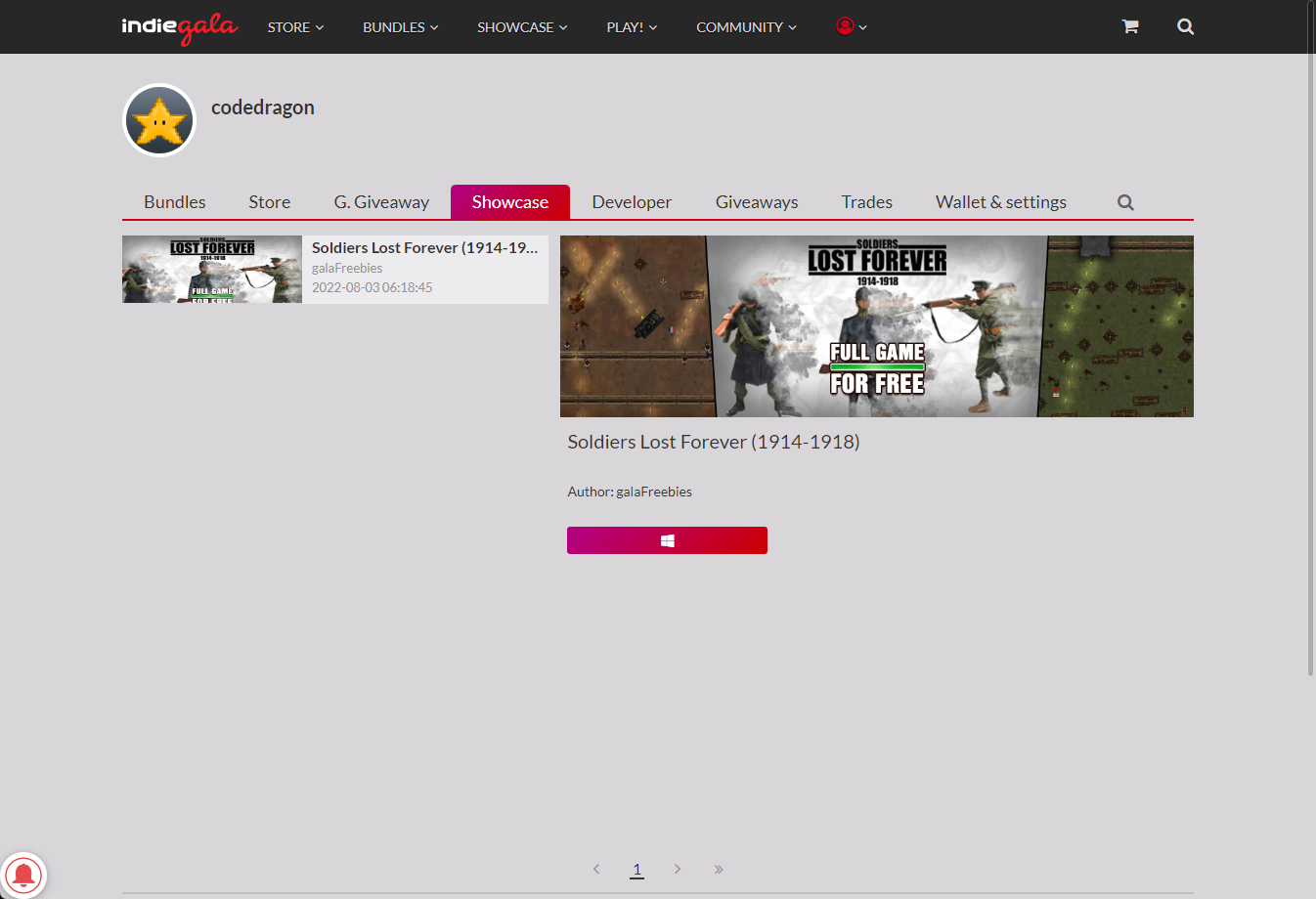Open the profile tabs search icon
Screen dimensions: 1316x899
(1125, 202)
